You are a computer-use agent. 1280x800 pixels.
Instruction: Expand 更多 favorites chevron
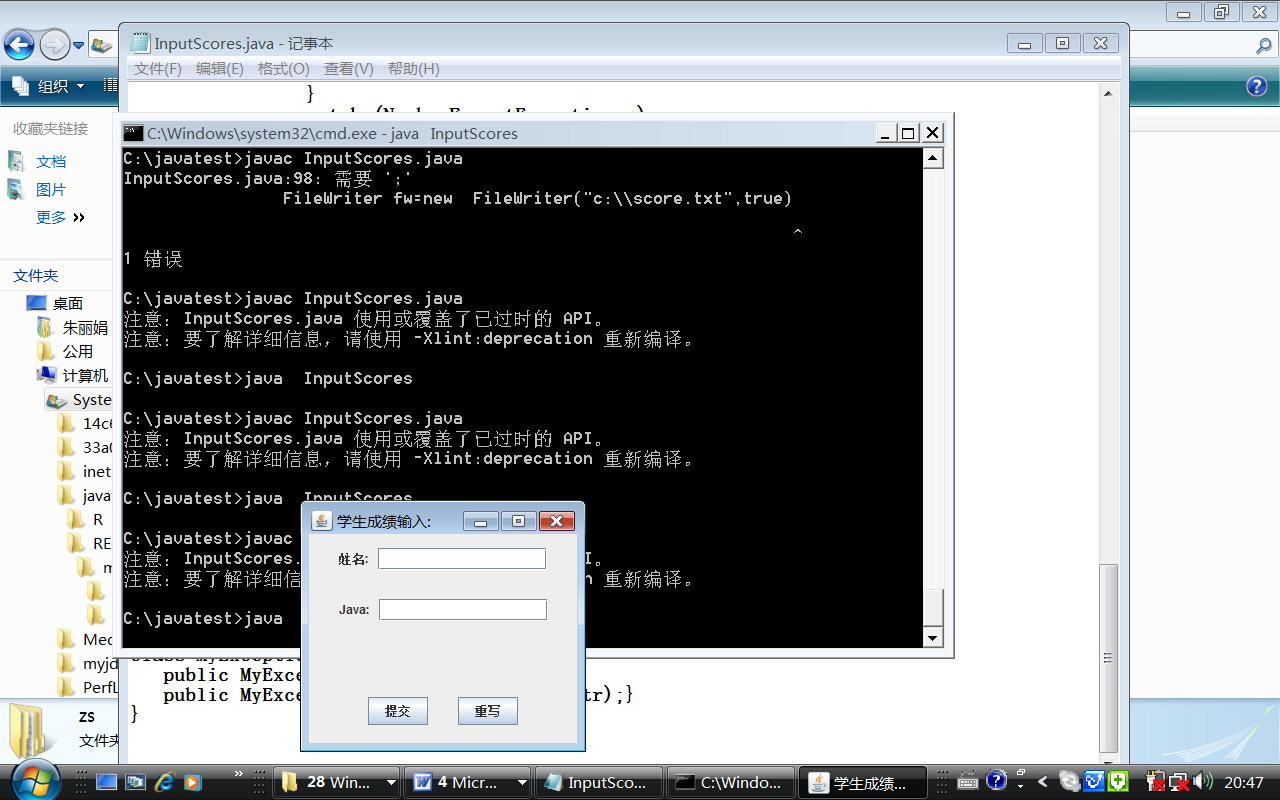click(79, 217)
